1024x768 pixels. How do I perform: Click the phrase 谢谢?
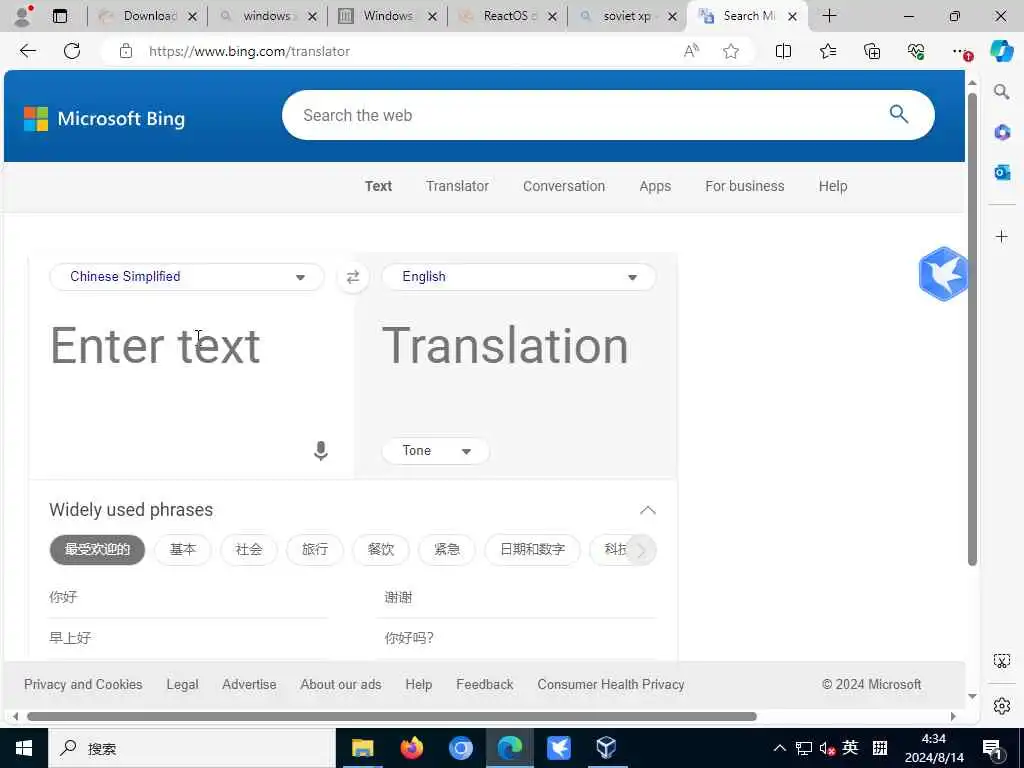(398, 597)
